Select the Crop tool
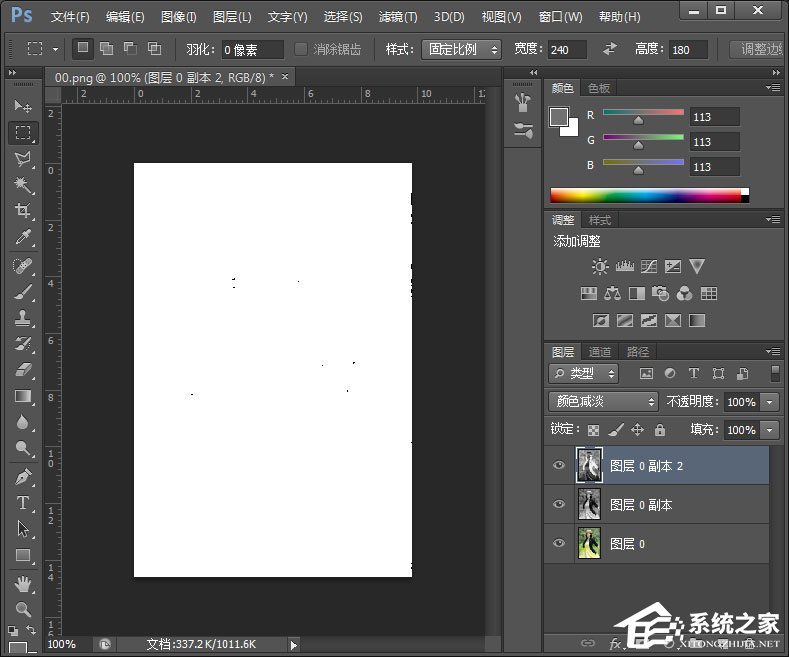The height and width of the screenshot is (657, 789). [x=23, y=210]
